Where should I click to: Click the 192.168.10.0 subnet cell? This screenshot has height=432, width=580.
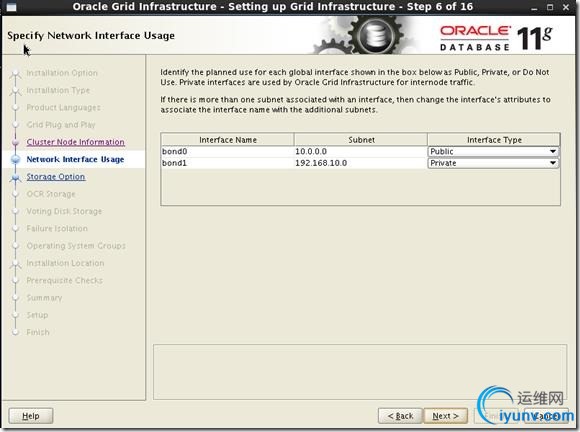click(x=361, y=163)
